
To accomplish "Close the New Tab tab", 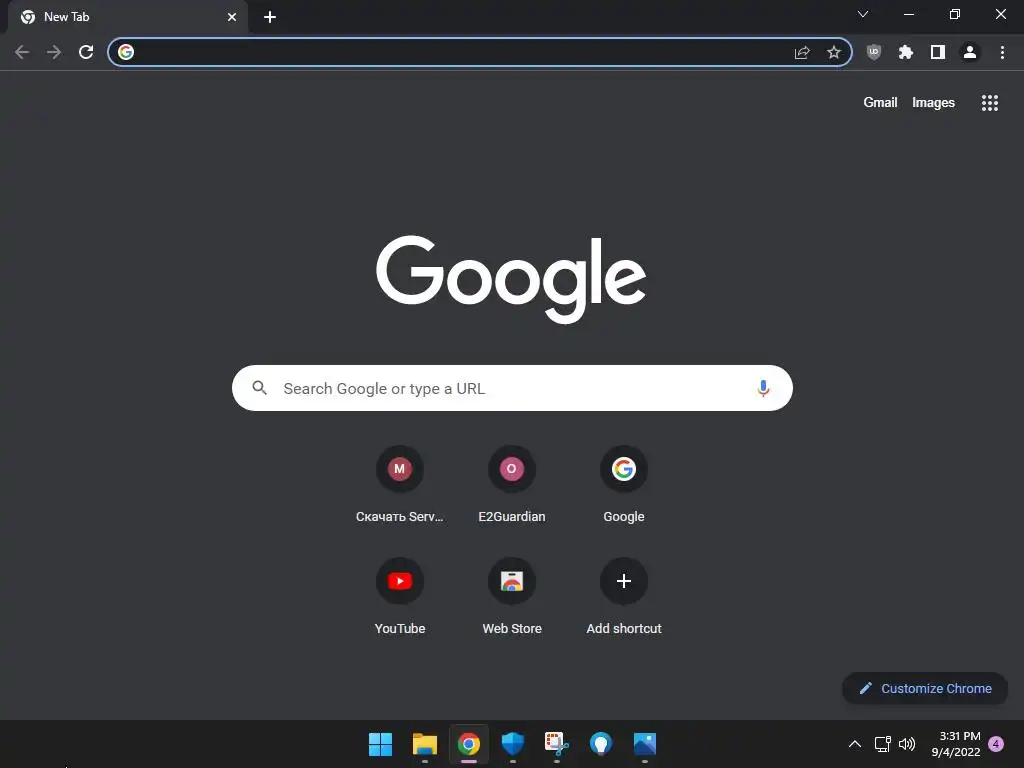I will tap(232, 17).
